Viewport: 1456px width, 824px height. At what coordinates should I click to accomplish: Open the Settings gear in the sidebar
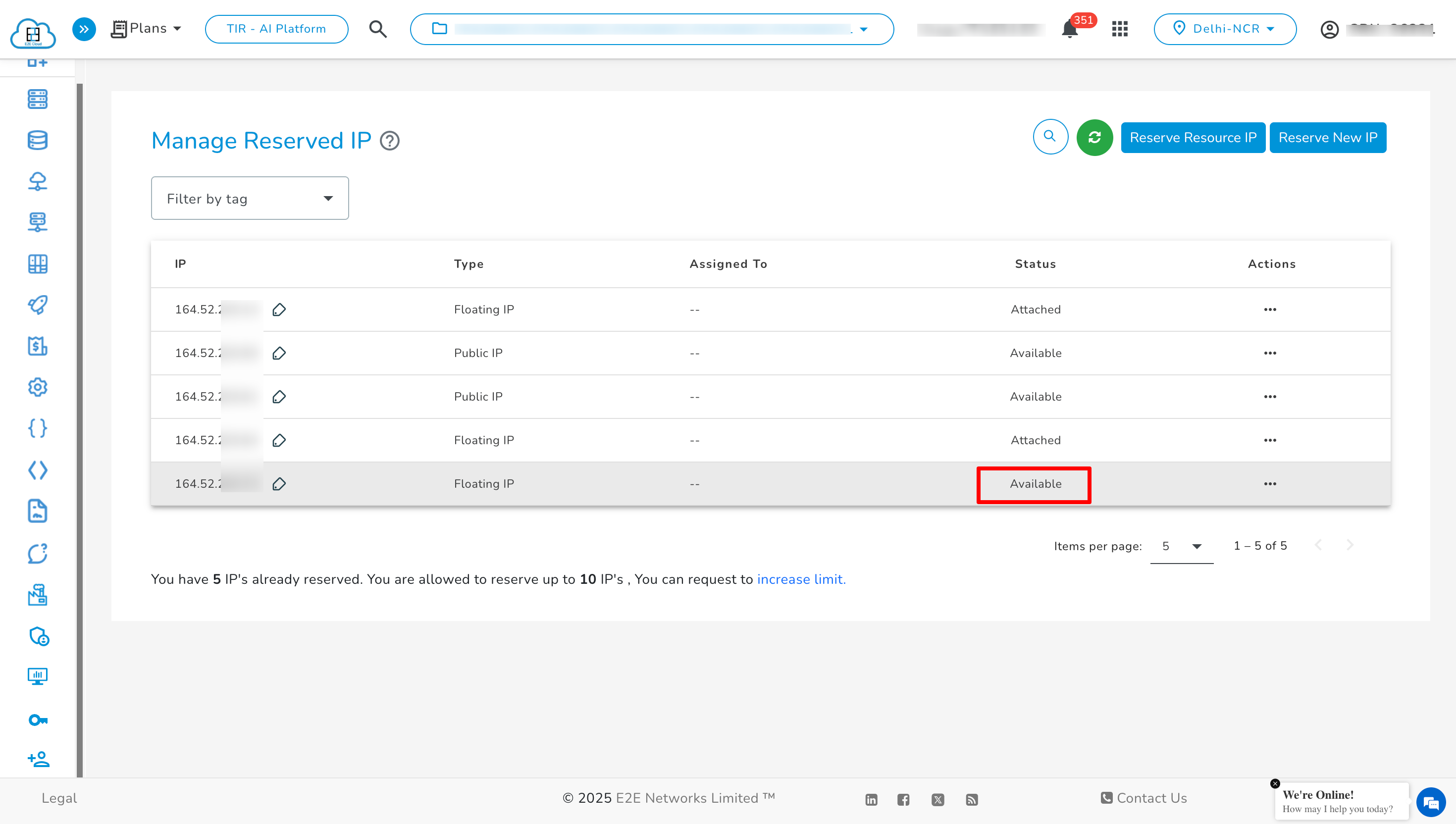pyautogui.click(x=37, y=387)
